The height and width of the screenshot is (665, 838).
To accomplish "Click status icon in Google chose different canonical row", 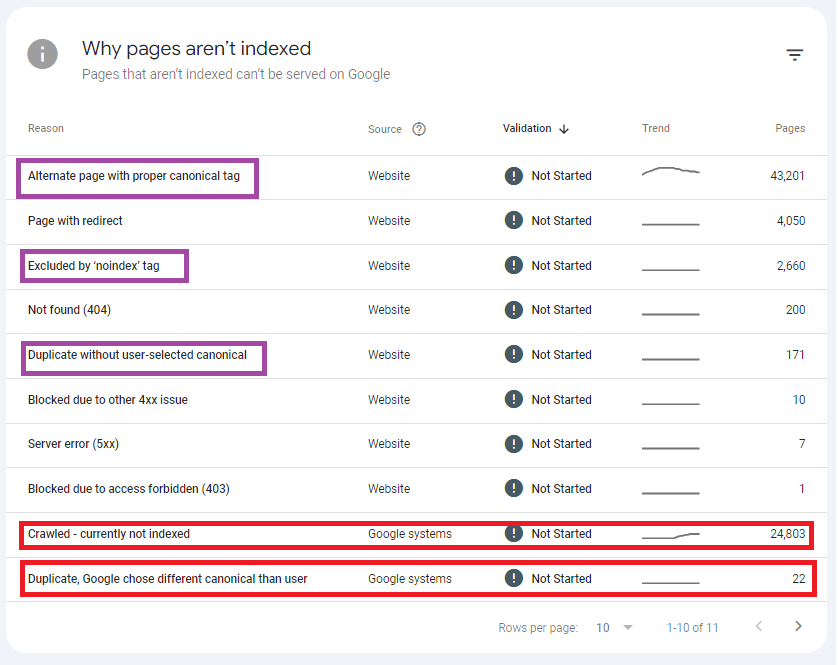I will point(514,578).
